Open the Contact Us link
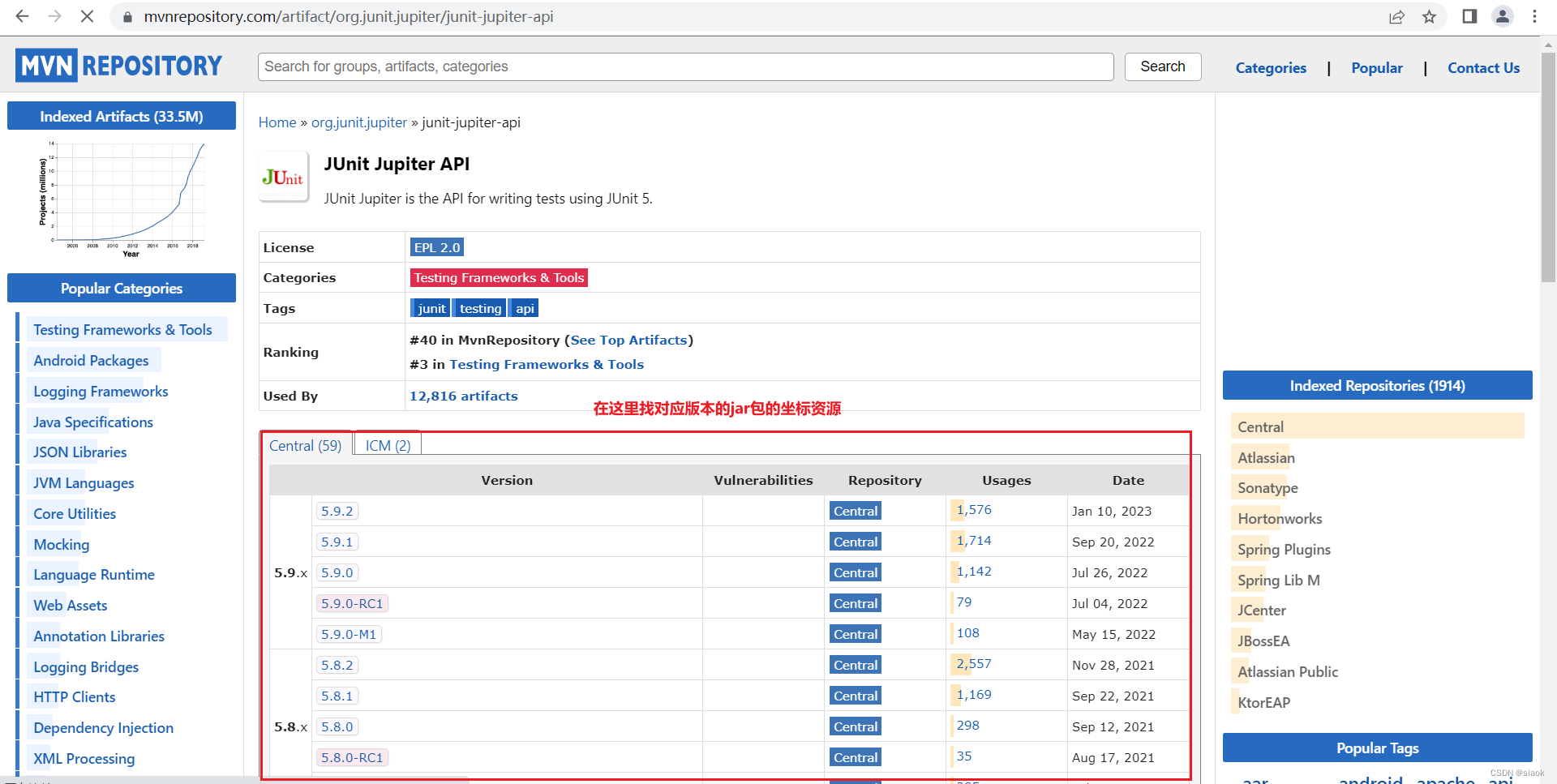 tap(1483, 68)
